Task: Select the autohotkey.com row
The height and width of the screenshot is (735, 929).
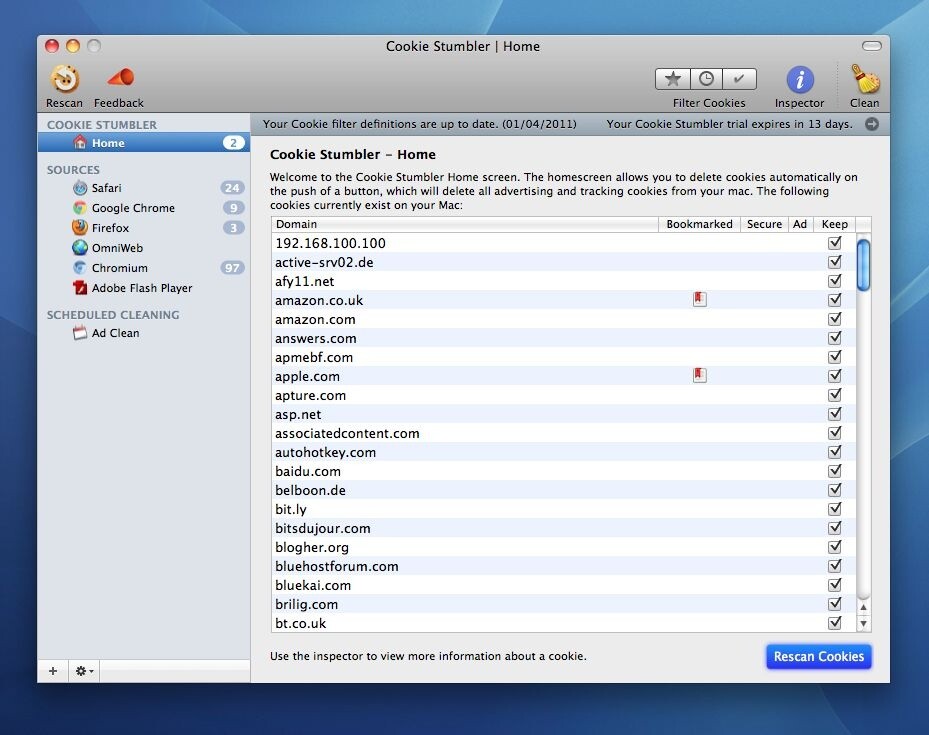Action: tap(563, 452)
